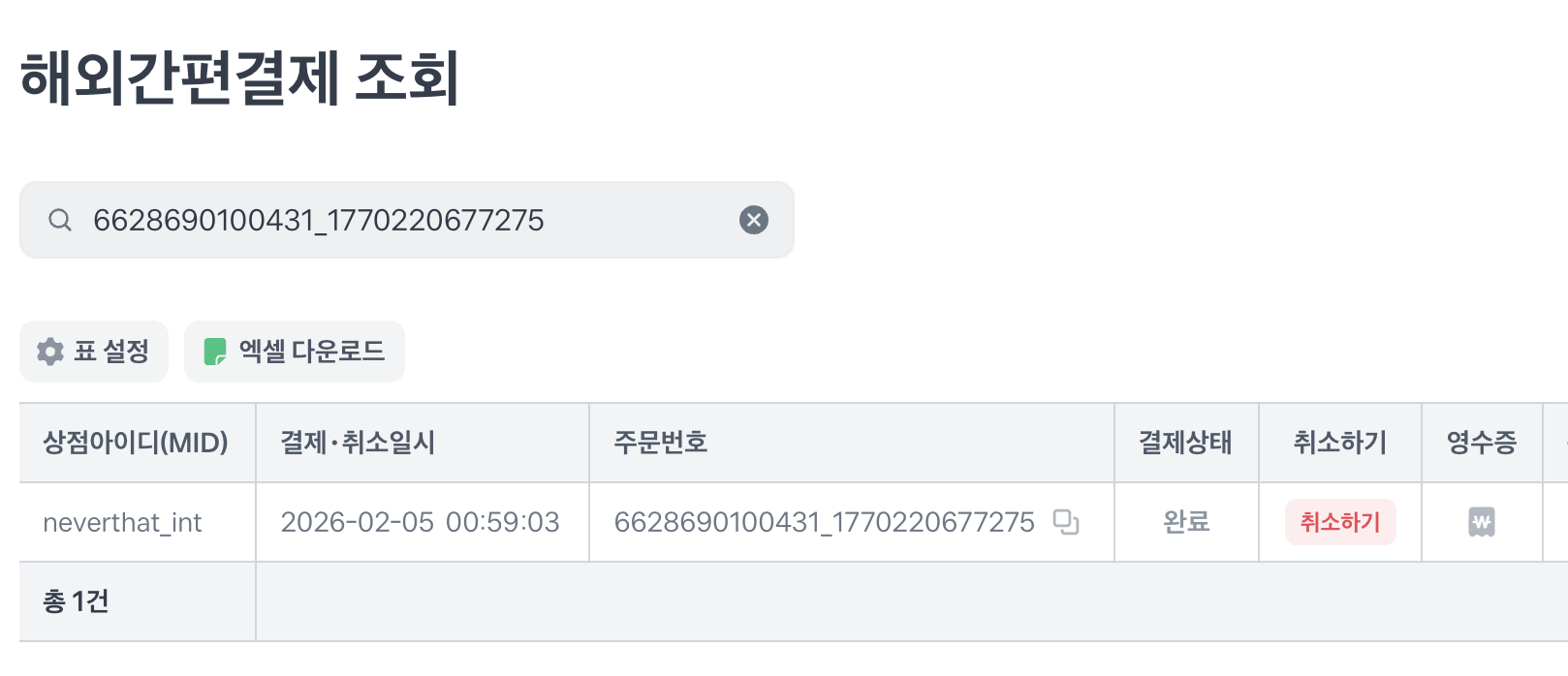
Task: Click the magnifier icon in search box
Action: [60, 220]
